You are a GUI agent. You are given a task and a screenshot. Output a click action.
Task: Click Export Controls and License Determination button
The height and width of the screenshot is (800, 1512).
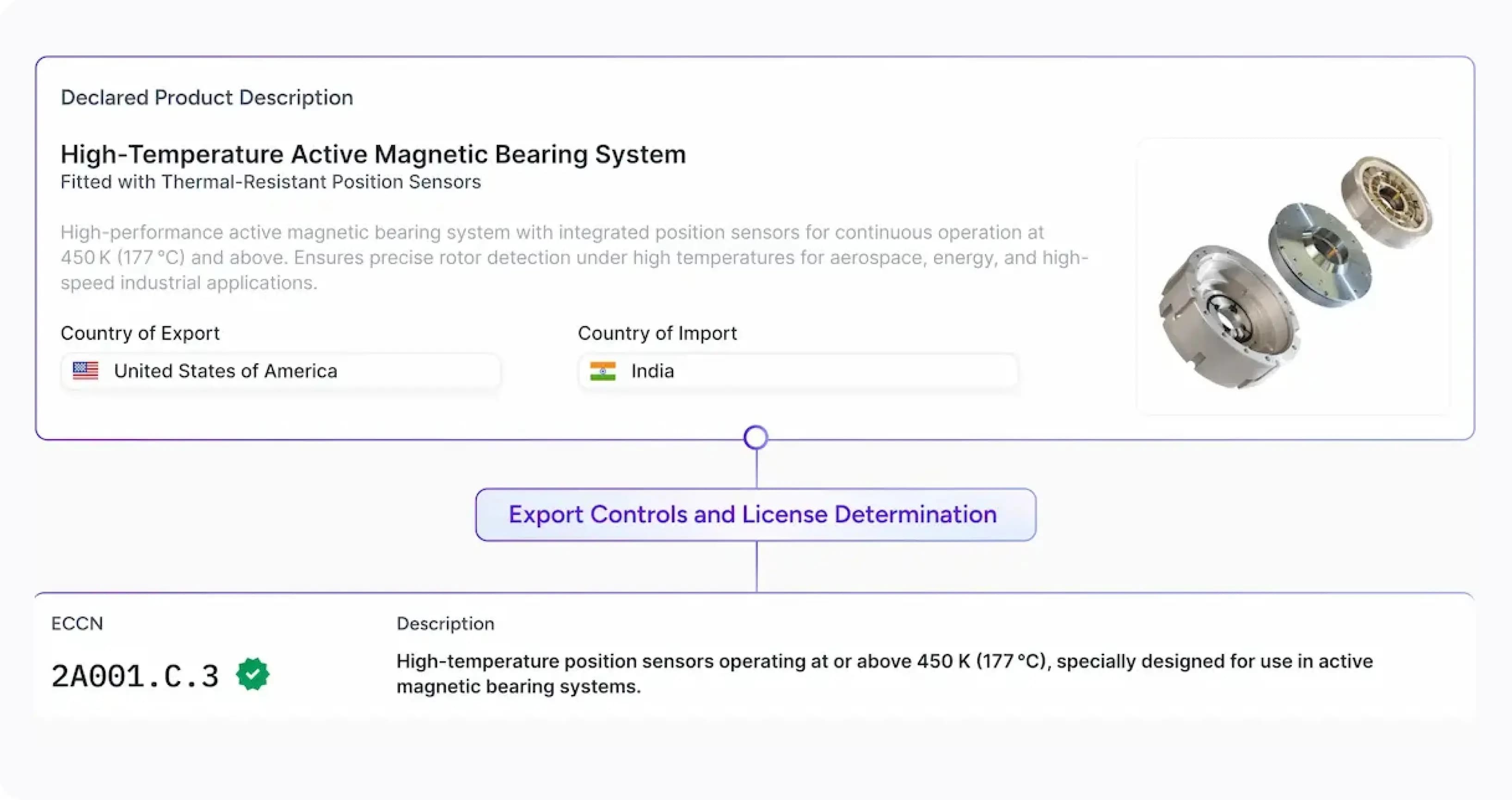pos(756,514)
